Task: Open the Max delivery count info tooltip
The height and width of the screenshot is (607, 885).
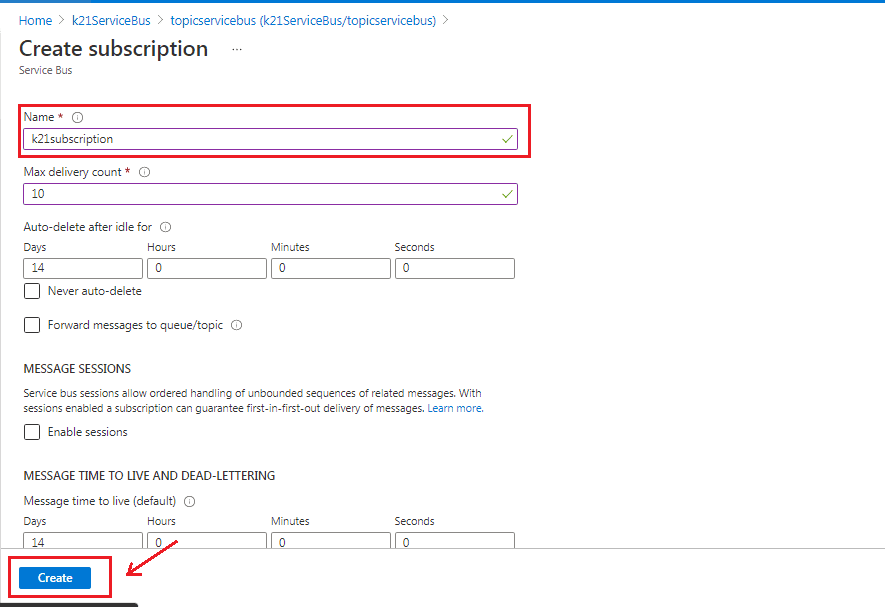Action: point(143,172)
